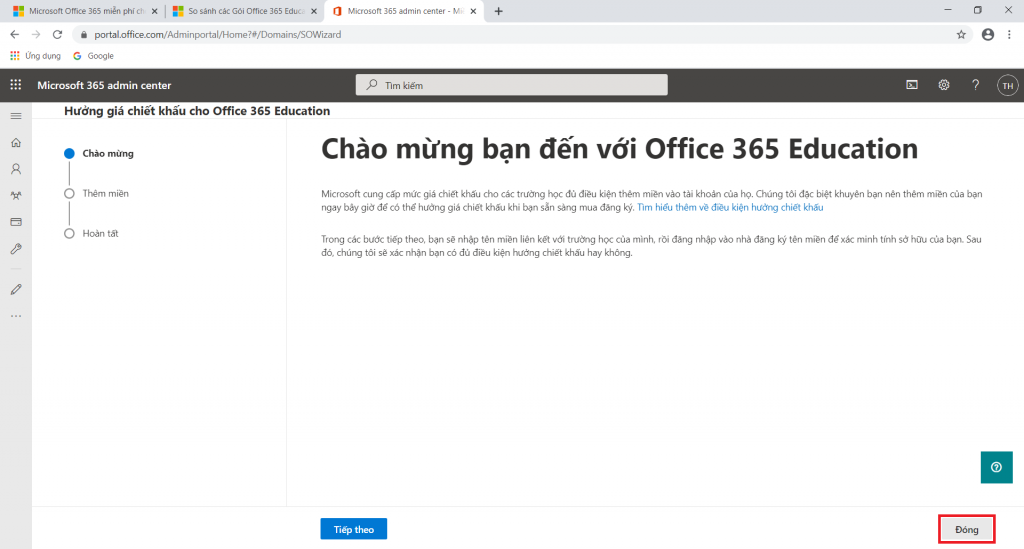
Task: Open the Settings gear in header
Action: click(x=944, y=85)
